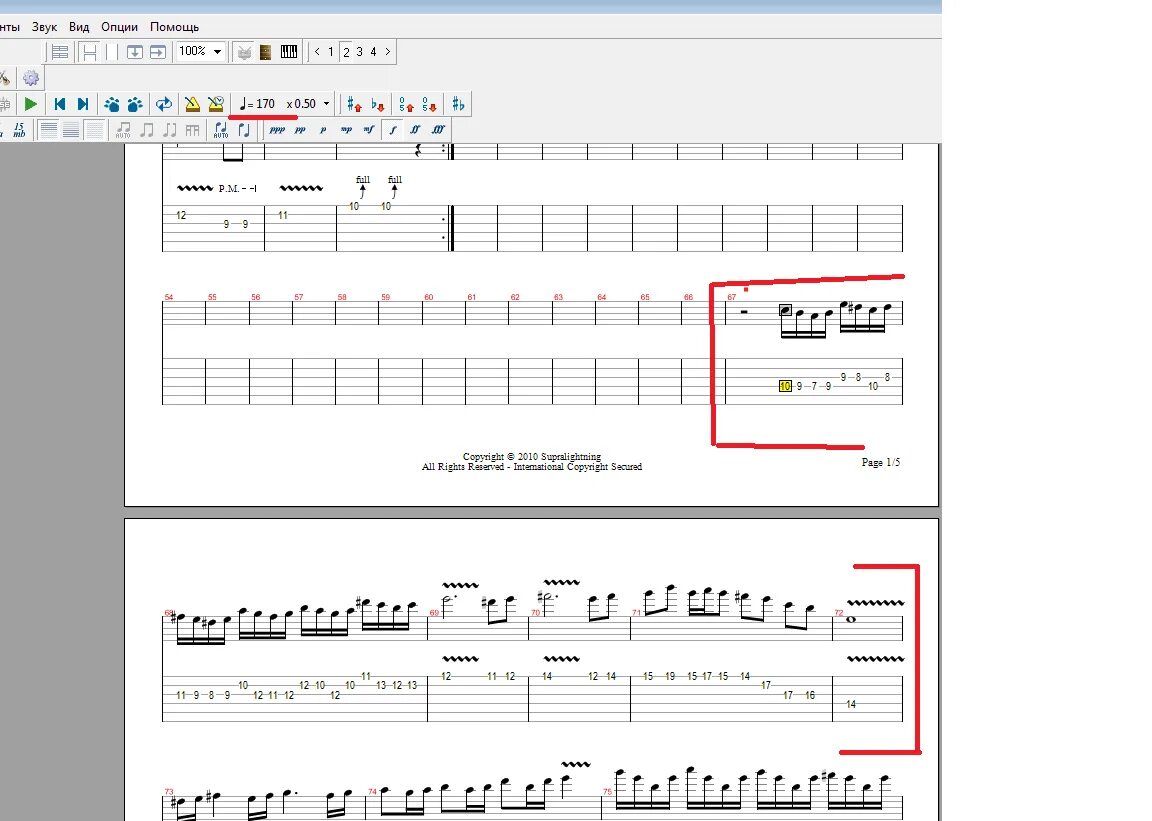The width and height of the screenshot is (1152, 821).
Task: Jump to the last bar
Action: 83,104
